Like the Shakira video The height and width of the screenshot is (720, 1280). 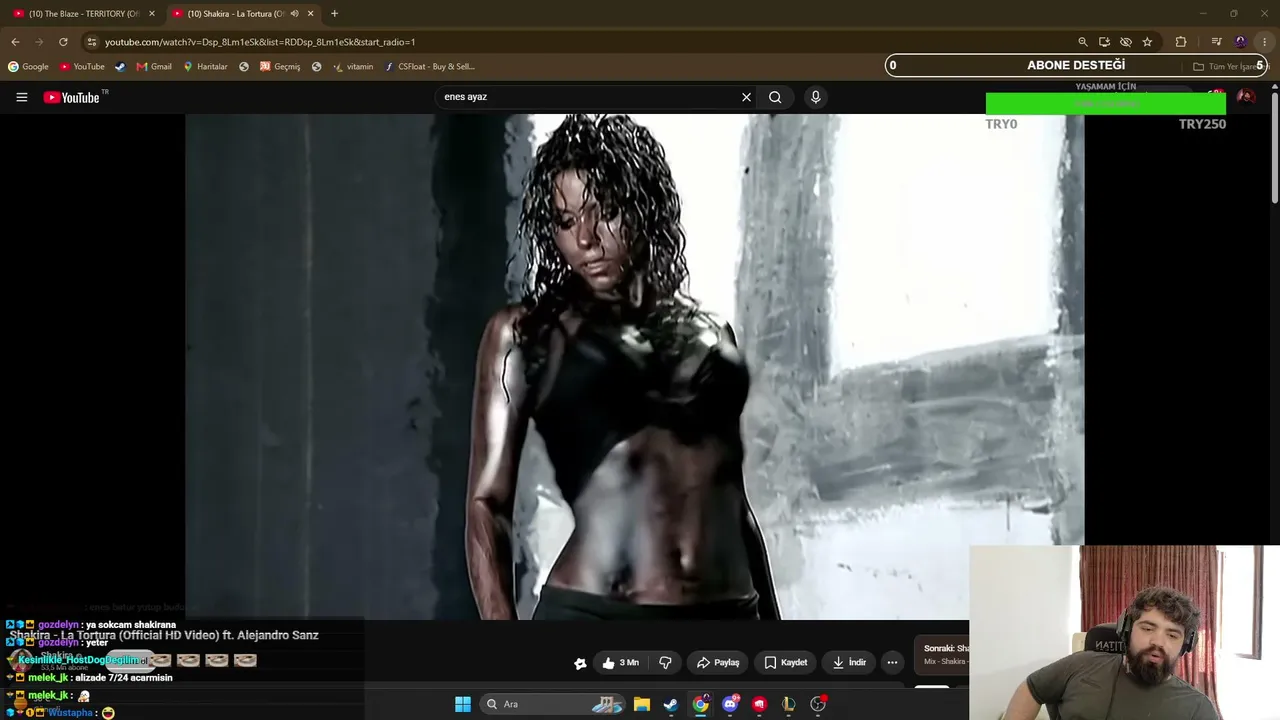[x=621, y=662]
